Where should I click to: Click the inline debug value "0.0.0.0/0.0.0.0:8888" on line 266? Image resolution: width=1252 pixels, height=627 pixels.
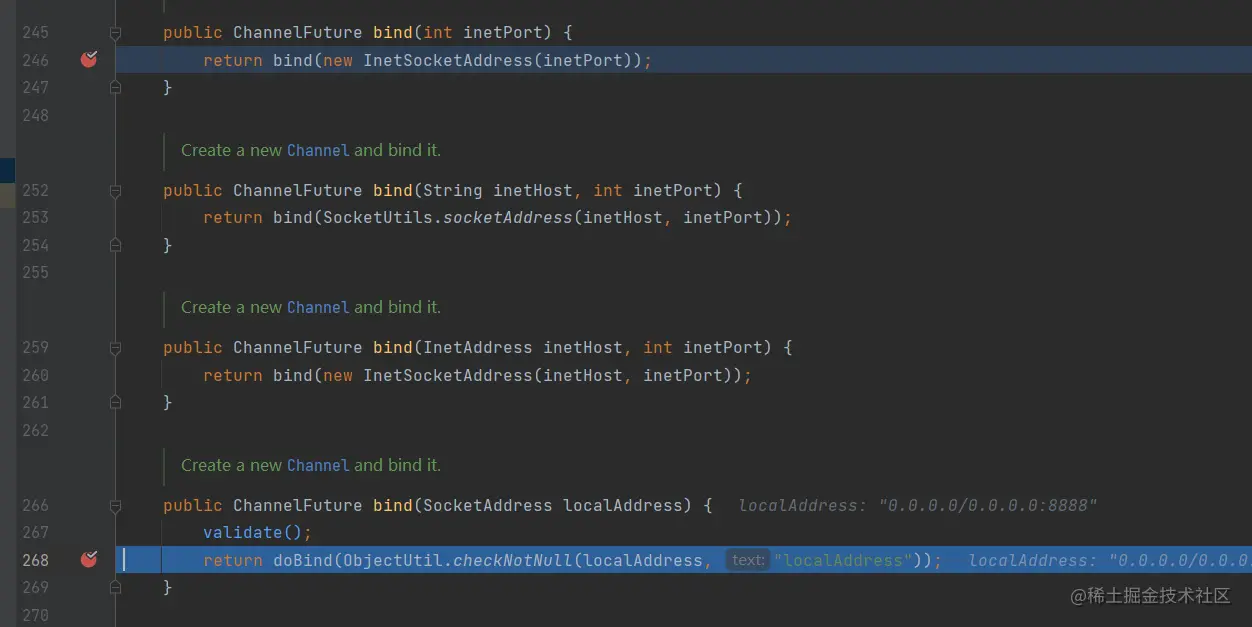pos(988,505)
